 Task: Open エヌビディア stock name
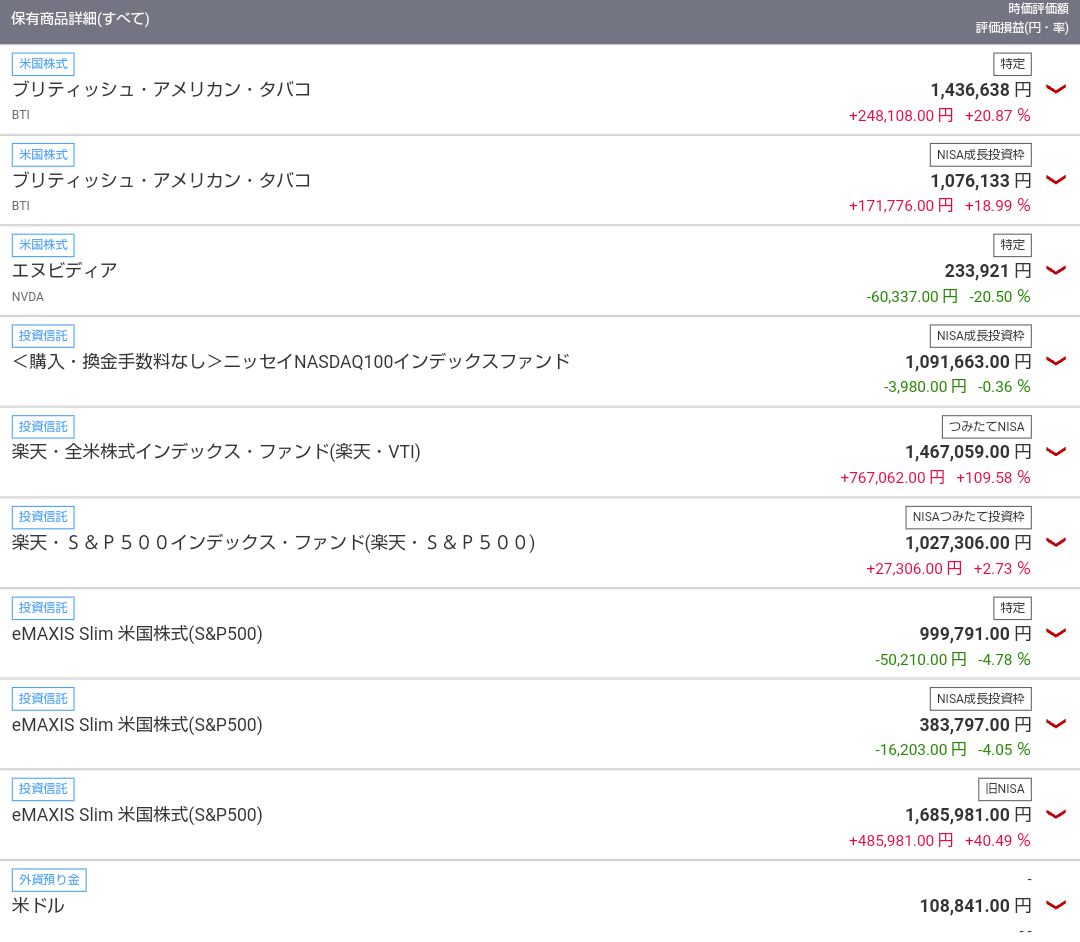[65, 271]
